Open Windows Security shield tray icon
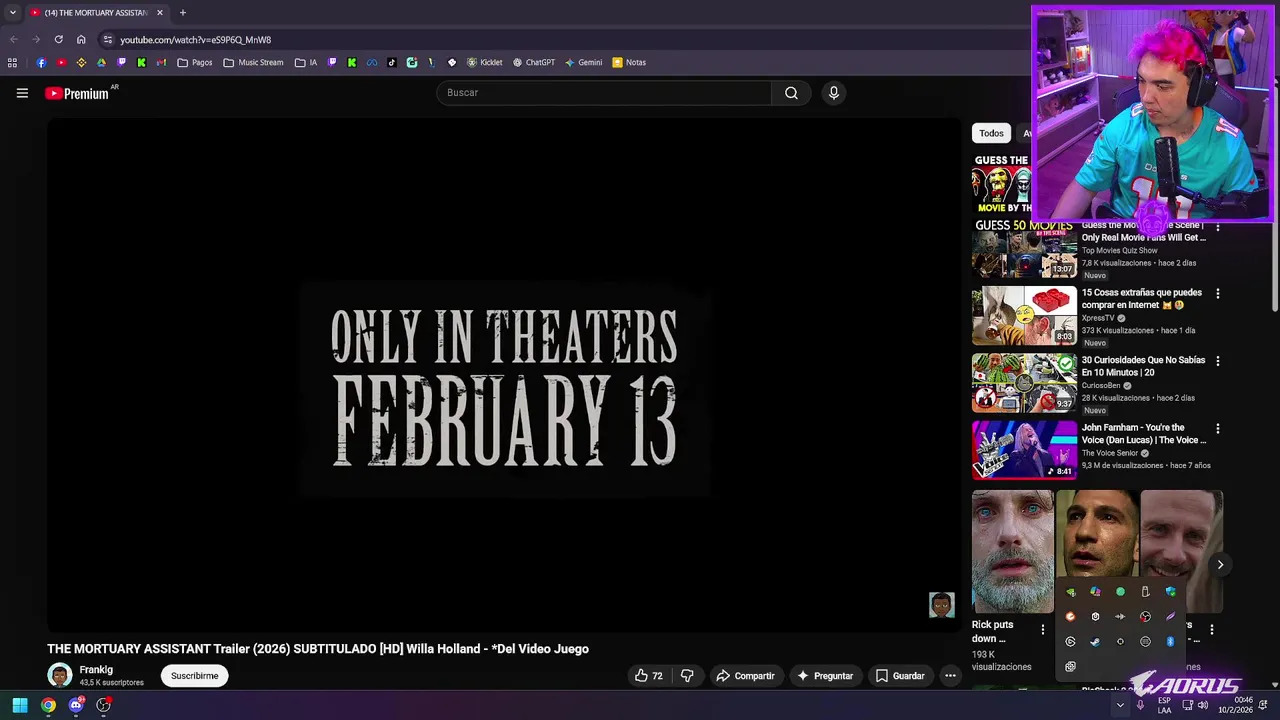The height and width of the screenshot is (720, 1280). [x=1170, y=592]
